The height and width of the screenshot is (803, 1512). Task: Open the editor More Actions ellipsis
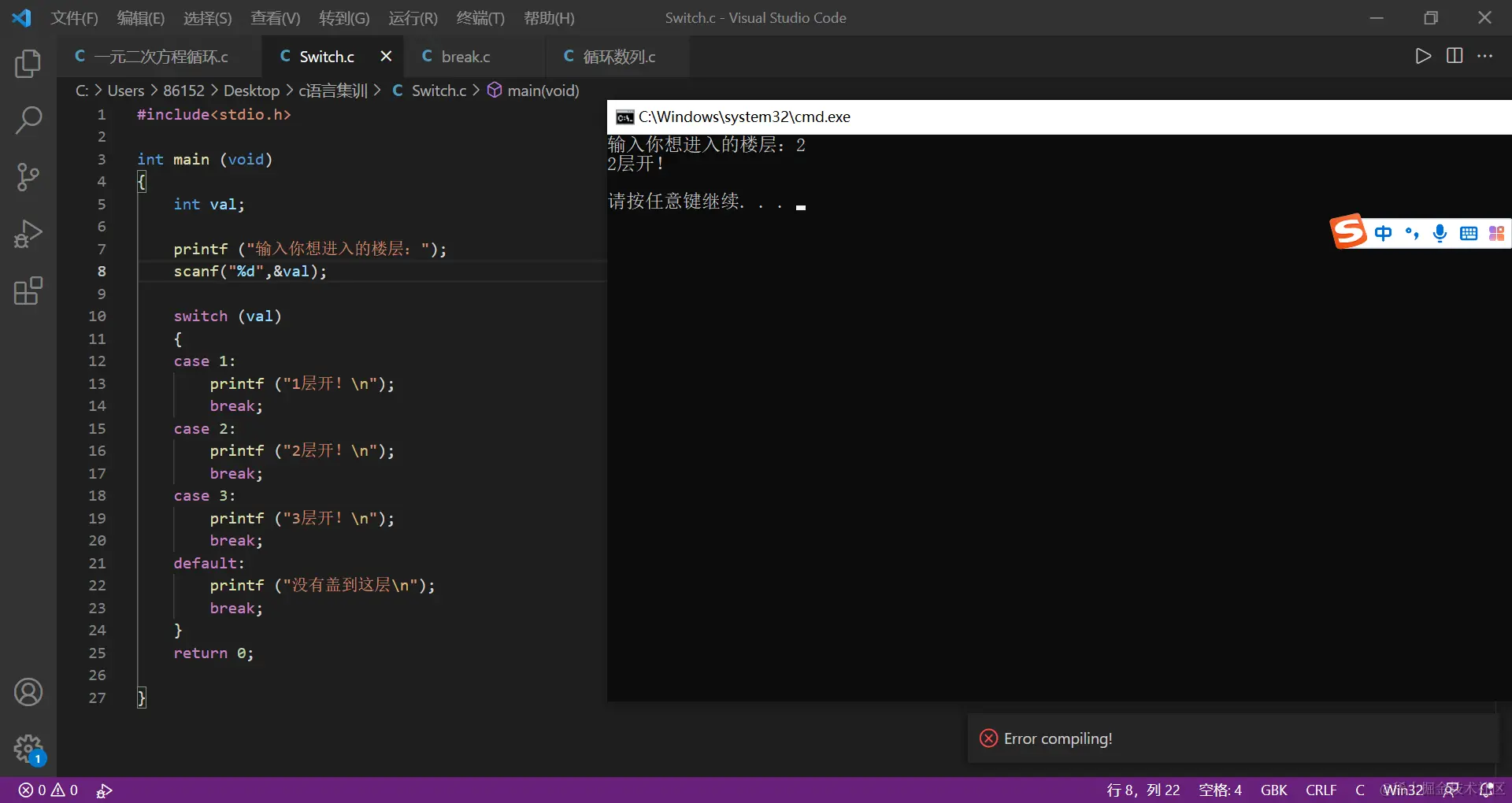point(1485,56)
